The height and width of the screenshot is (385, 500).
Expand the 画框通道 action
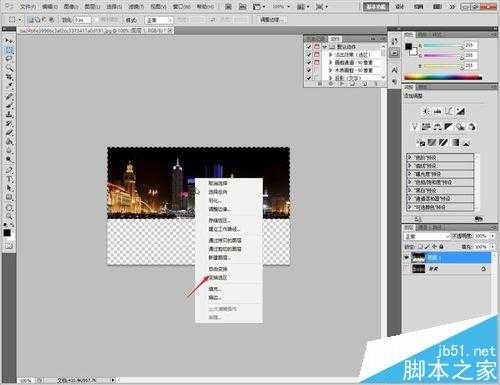point(330,62)
